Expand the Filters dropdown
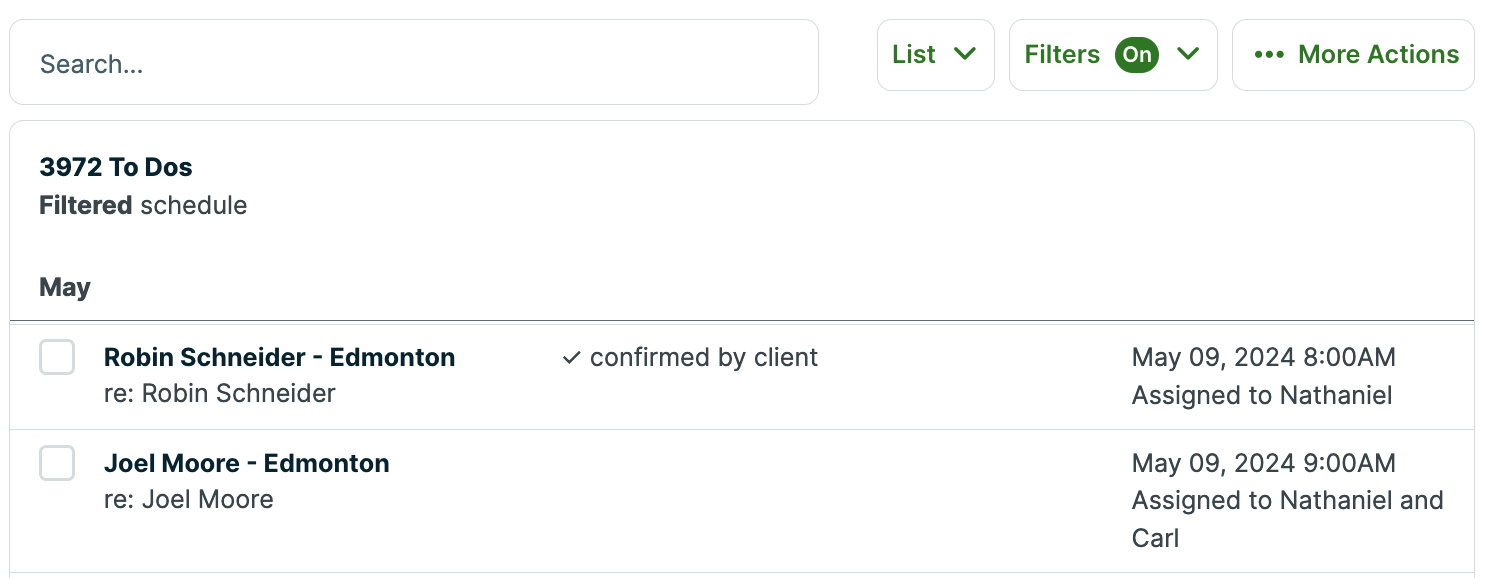 coord(1113,55)
